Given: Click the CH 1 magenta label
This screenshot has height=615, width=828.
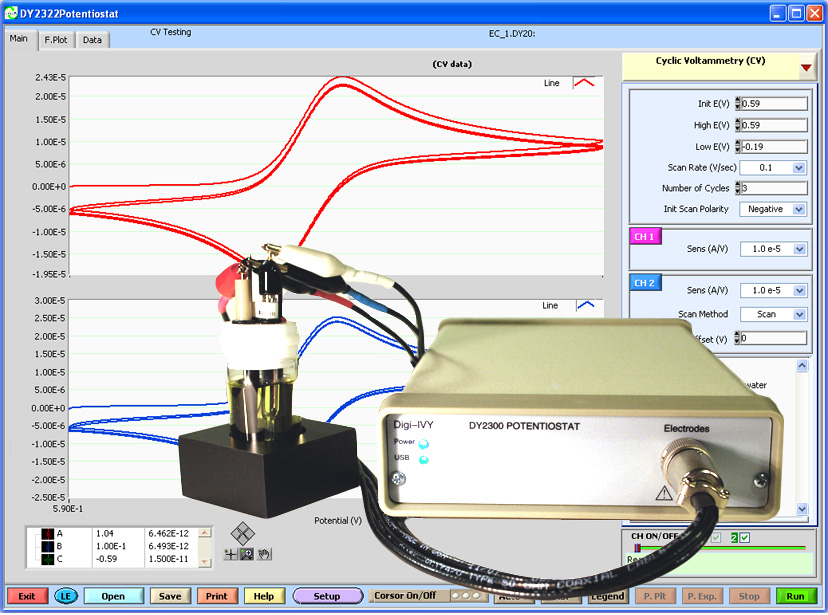Looking at the screenshot, I should [645, 236].
